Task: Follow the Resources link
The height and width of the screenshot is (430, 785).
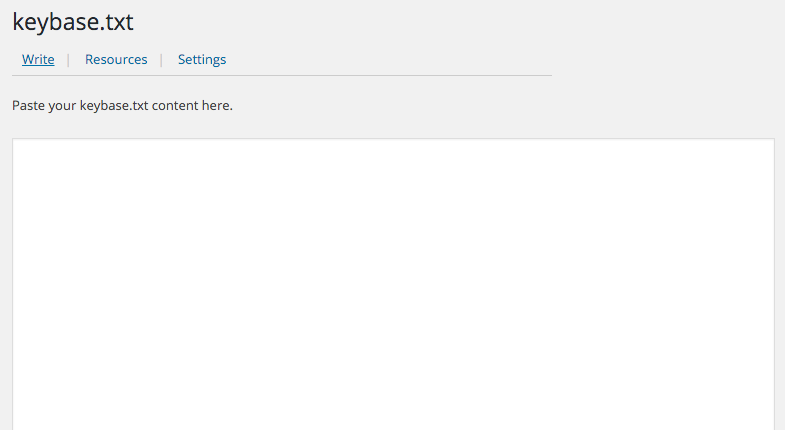Action: [116, 60]
